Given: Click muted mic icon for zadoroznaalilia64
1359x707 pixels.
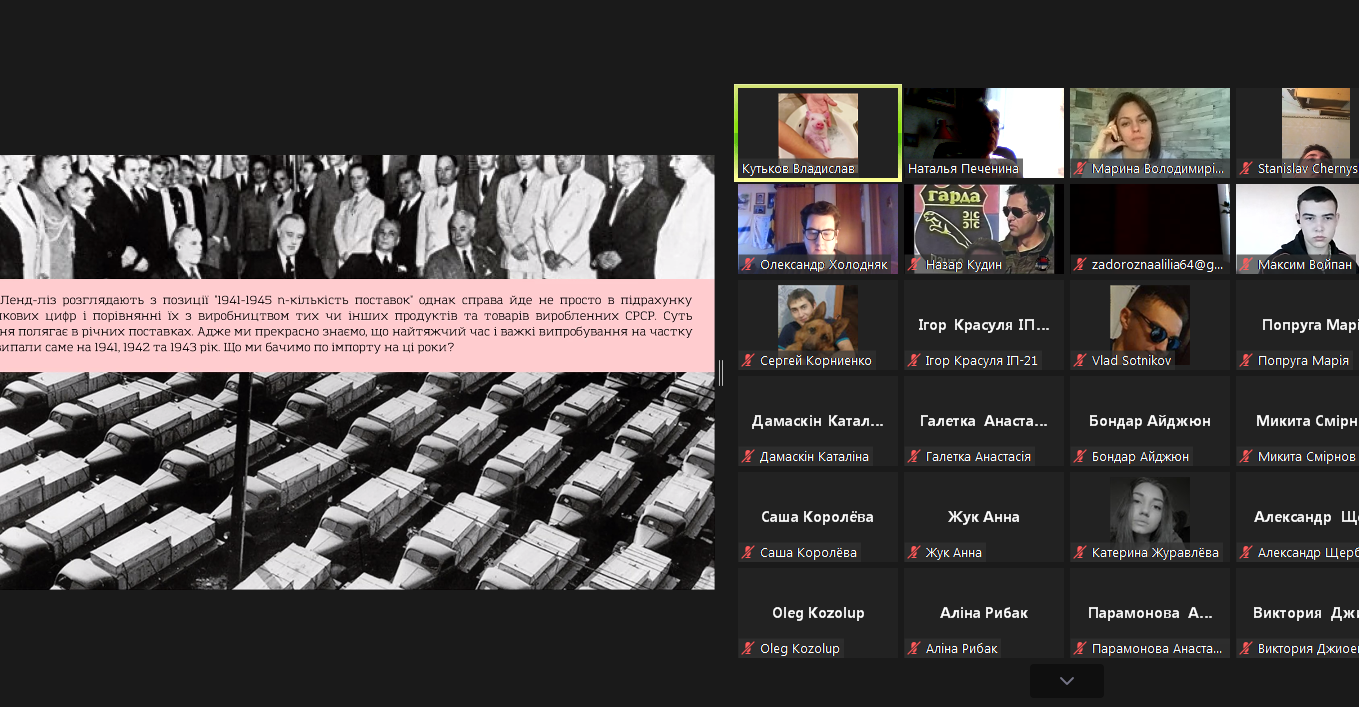Looking at the screenshot, I should coord(1080,265).
